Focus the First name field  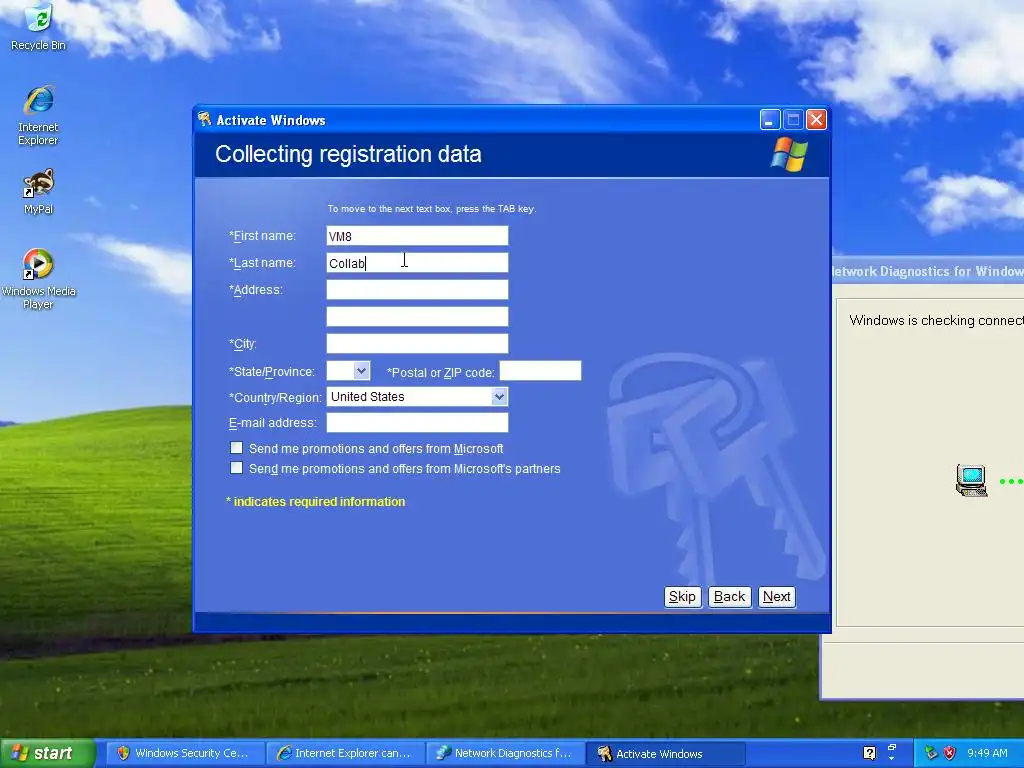417,236
